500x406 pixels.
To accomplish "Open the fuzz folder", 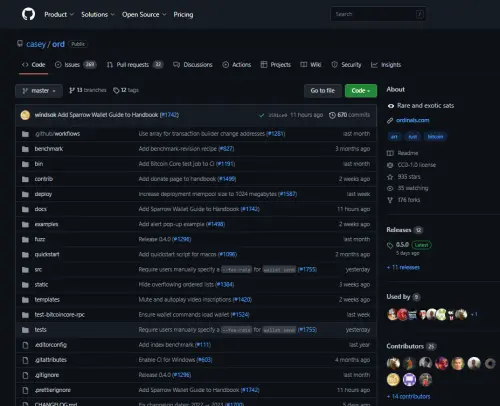I will pyautogui.click(x=40, y=239).
